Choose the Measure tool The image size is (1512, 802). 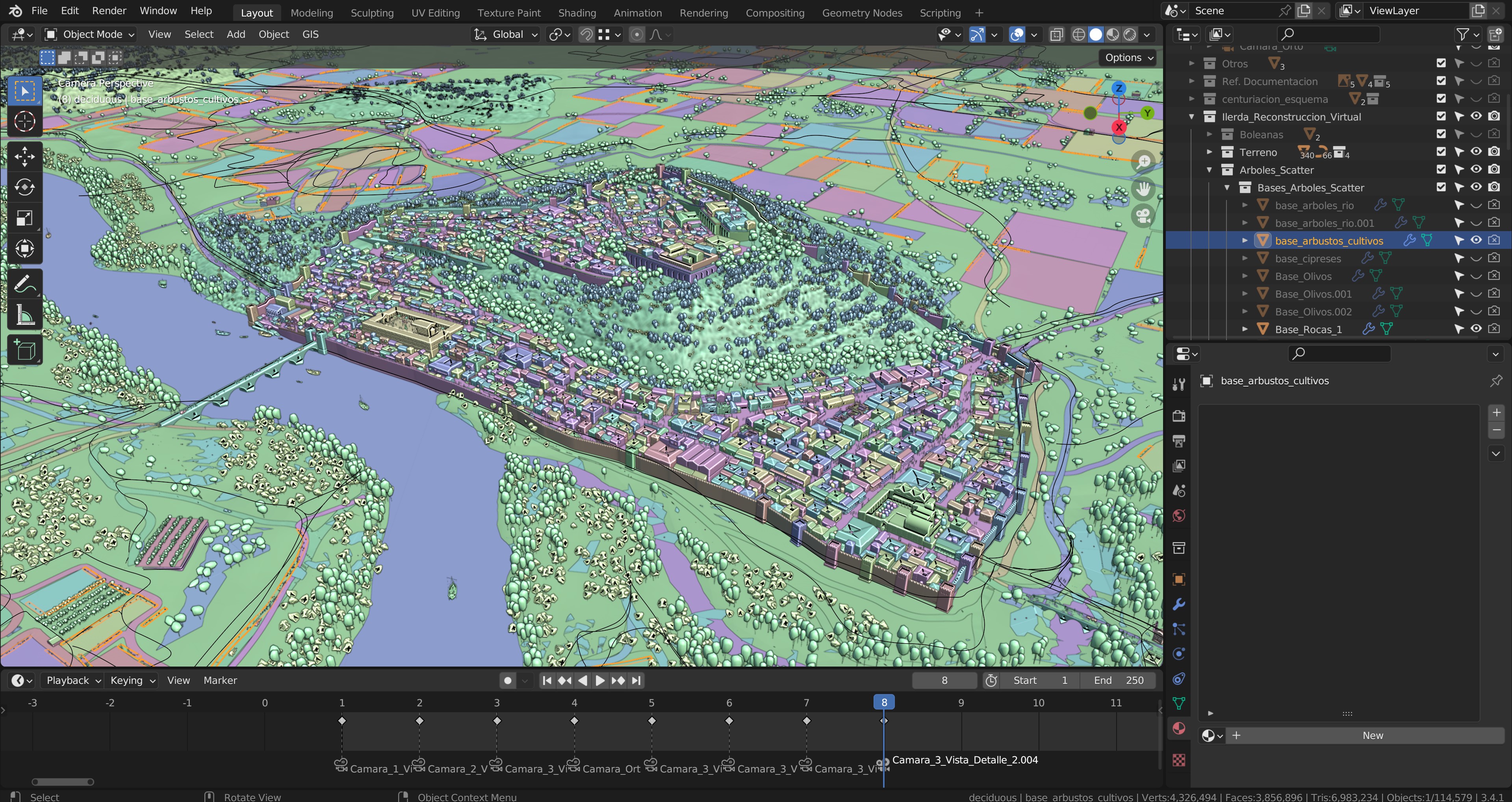(x=24, y=315)
